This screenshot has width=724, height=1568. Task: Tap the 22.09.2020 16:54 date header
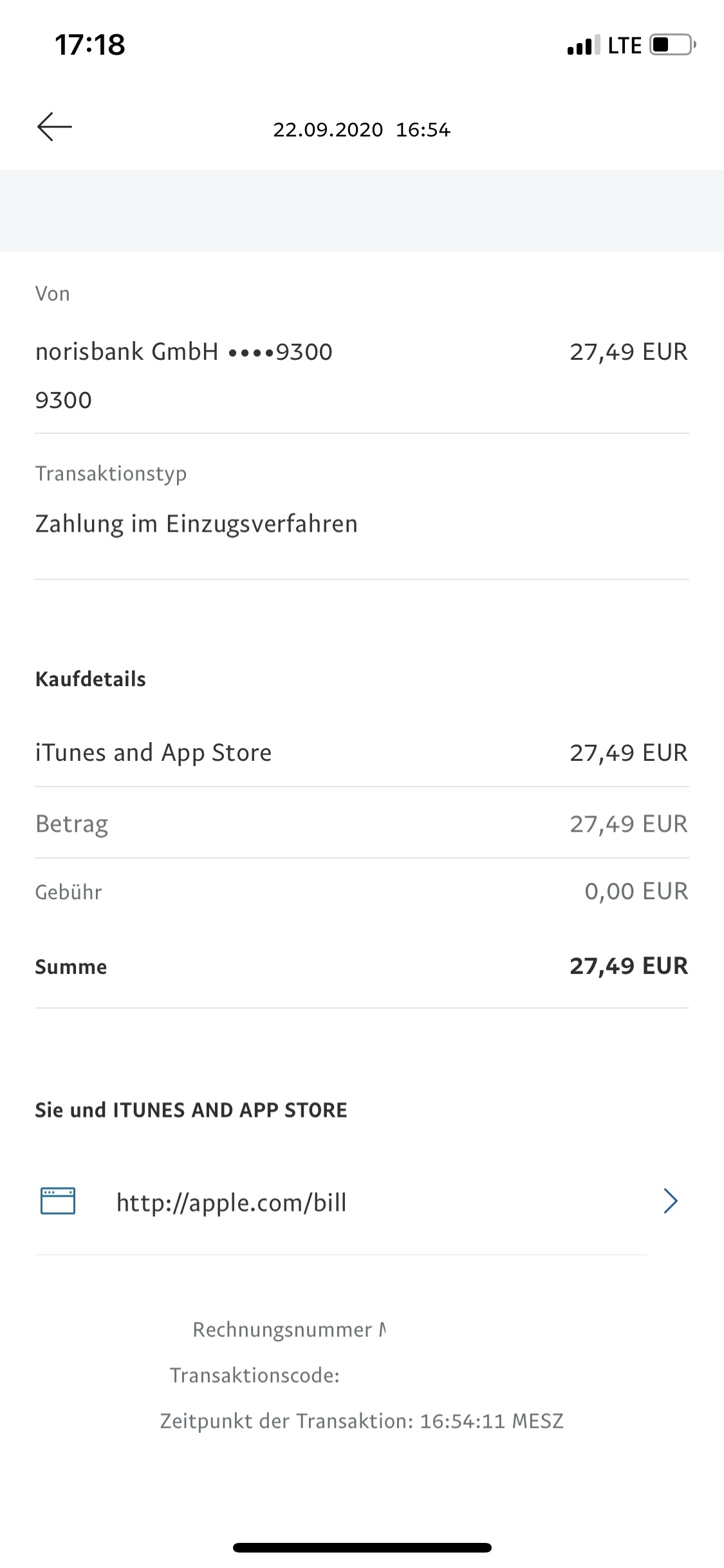362,130
